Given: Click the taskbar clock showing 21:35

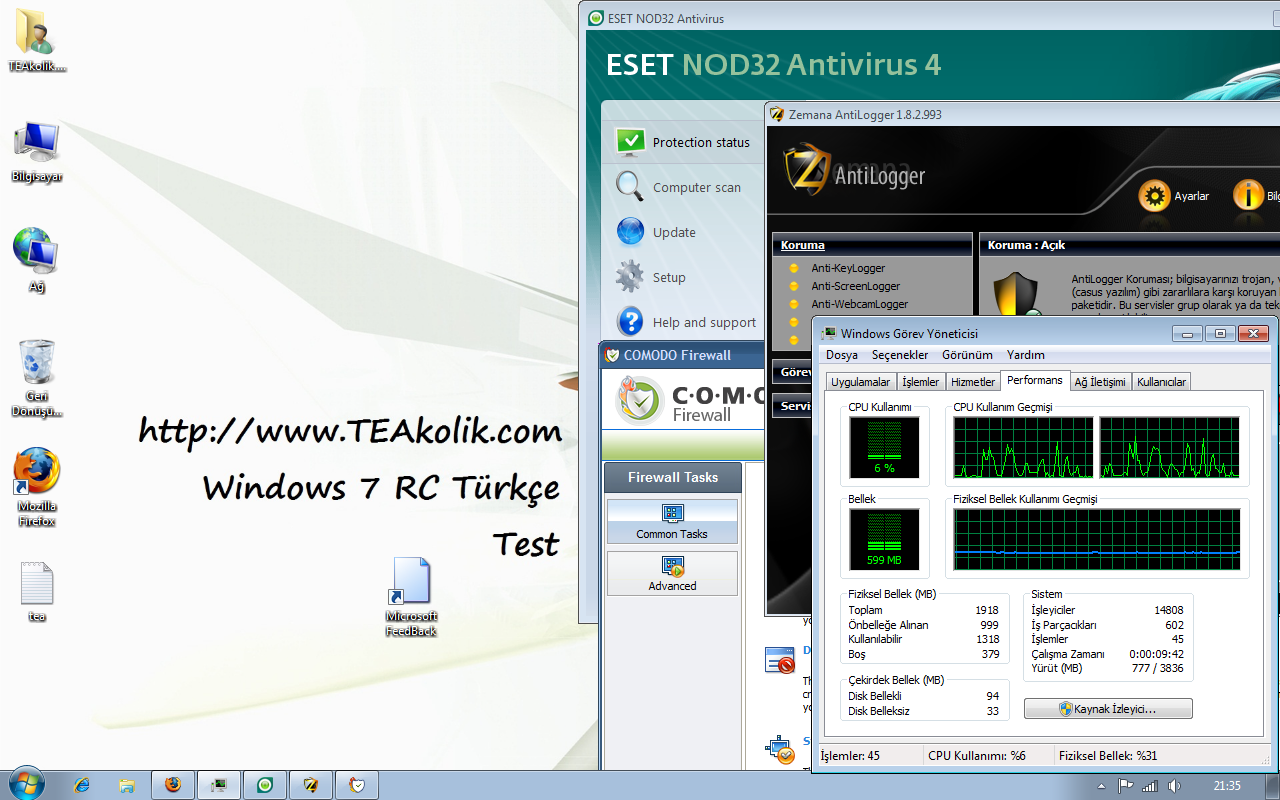Looking at the screenshot, I should (x=1227, y=786).
